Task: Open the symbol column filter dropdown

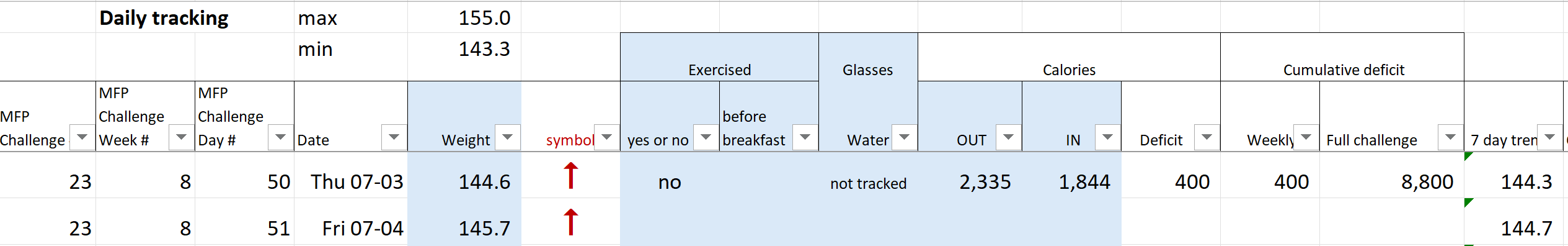Action: pos(606,137)
